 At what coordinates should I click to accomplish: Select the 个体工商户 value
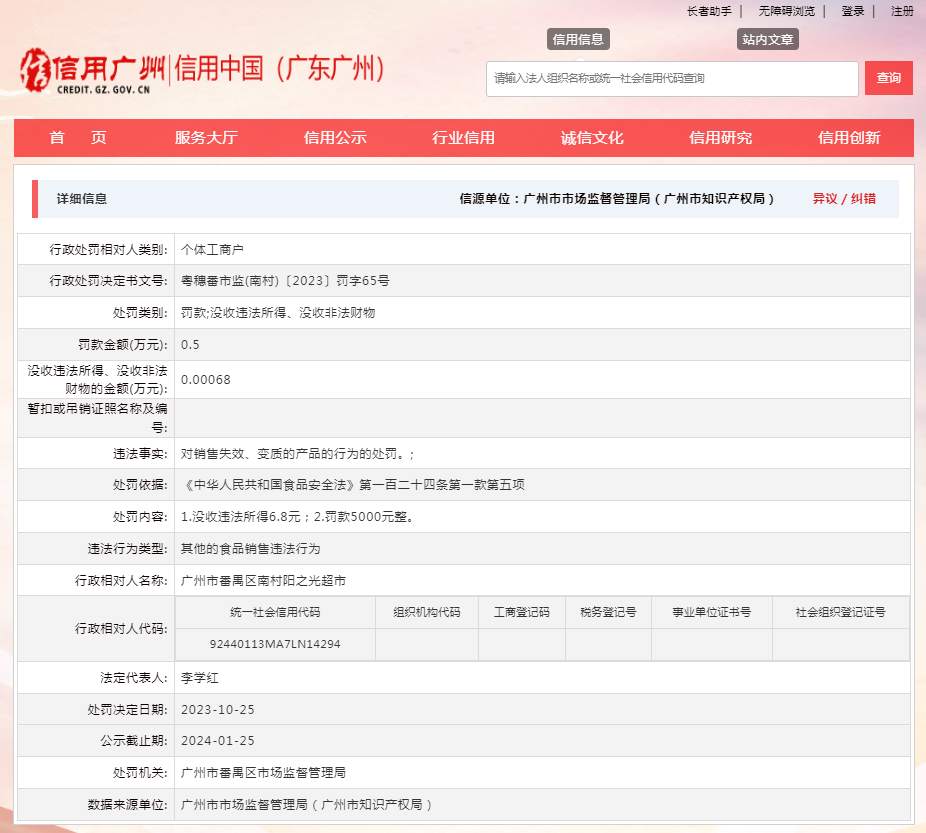212,250
